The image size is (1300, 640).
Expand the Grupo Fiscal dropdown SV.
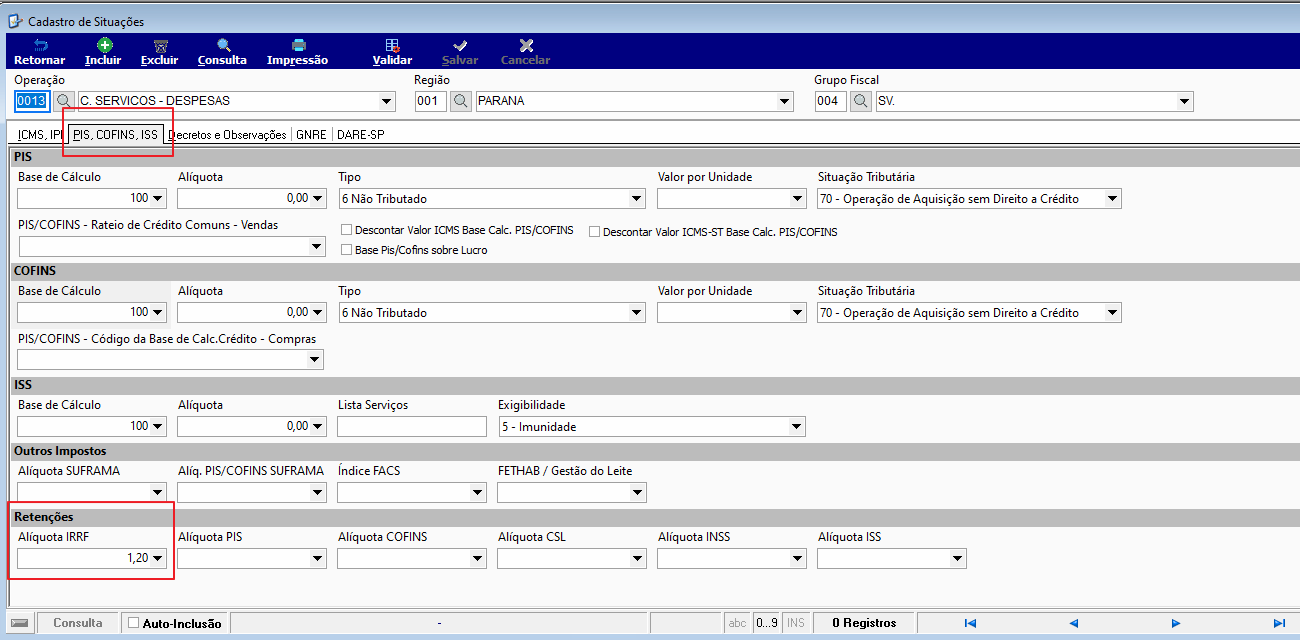pos(1185,101)
